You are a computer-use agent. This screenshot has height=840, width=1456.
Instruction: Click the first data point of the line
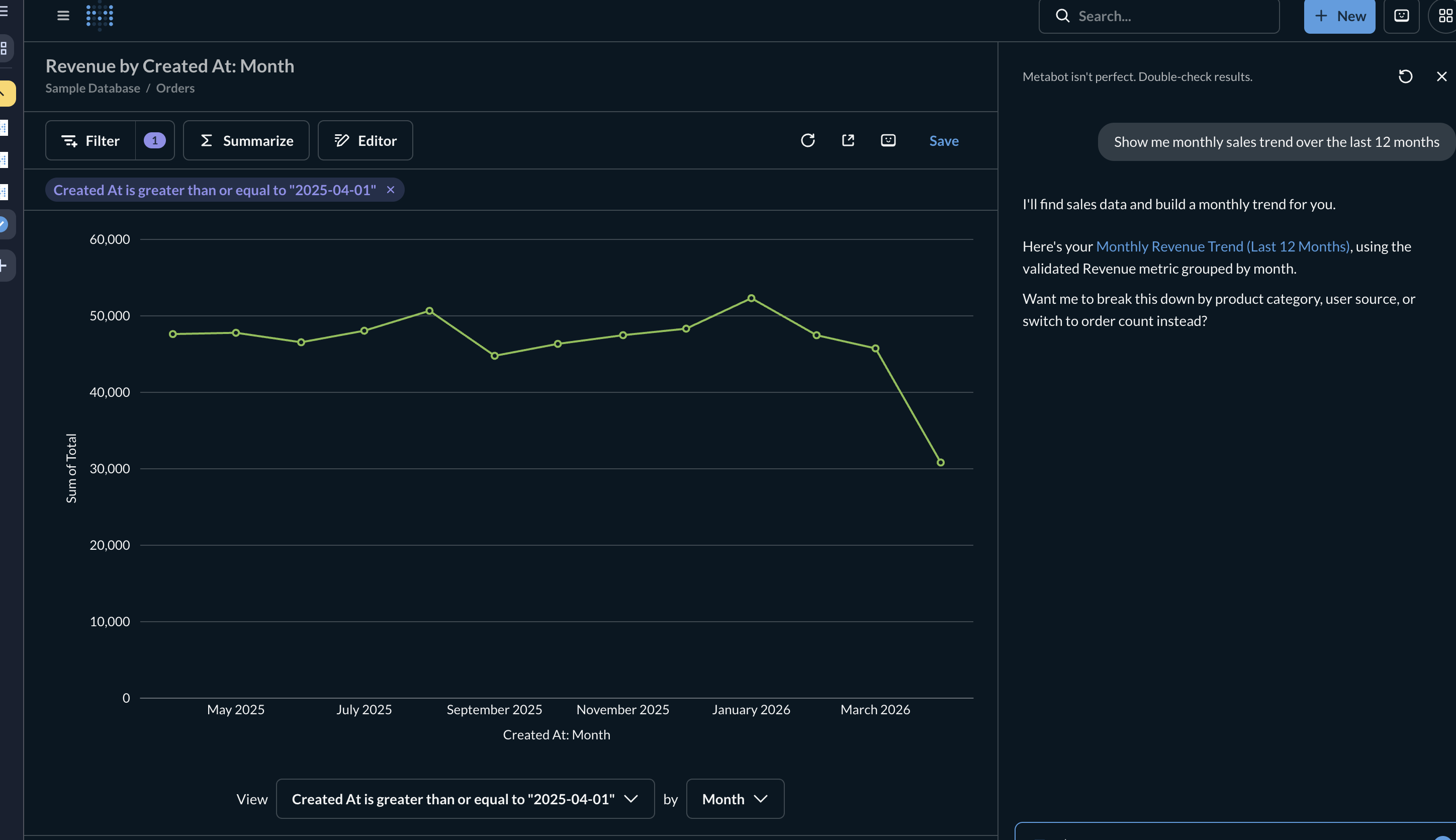click(172, 334)
